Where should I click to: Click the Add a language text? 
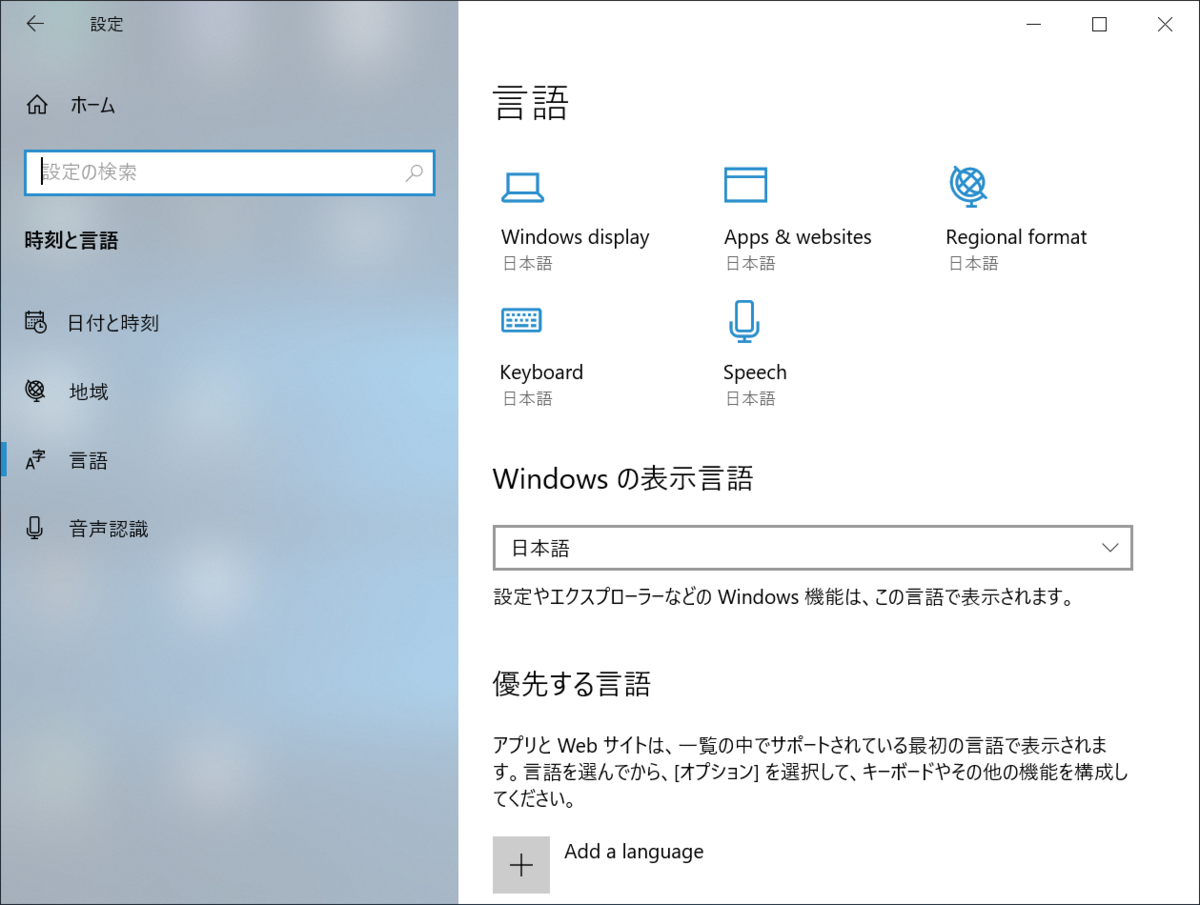[x=634, y=851]
